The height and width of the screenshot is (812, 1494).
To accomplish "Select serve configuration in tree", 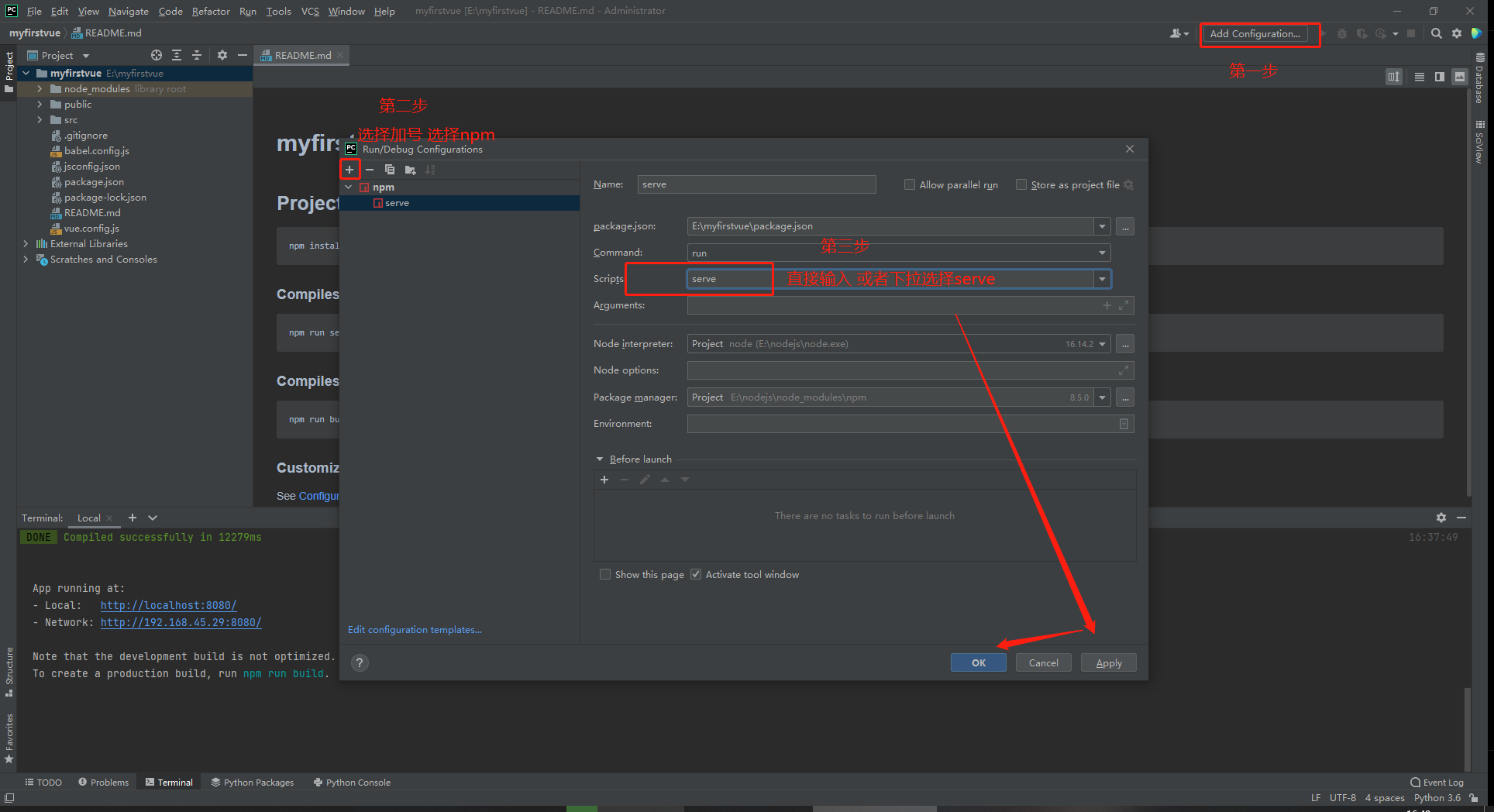I will (460, 203).
